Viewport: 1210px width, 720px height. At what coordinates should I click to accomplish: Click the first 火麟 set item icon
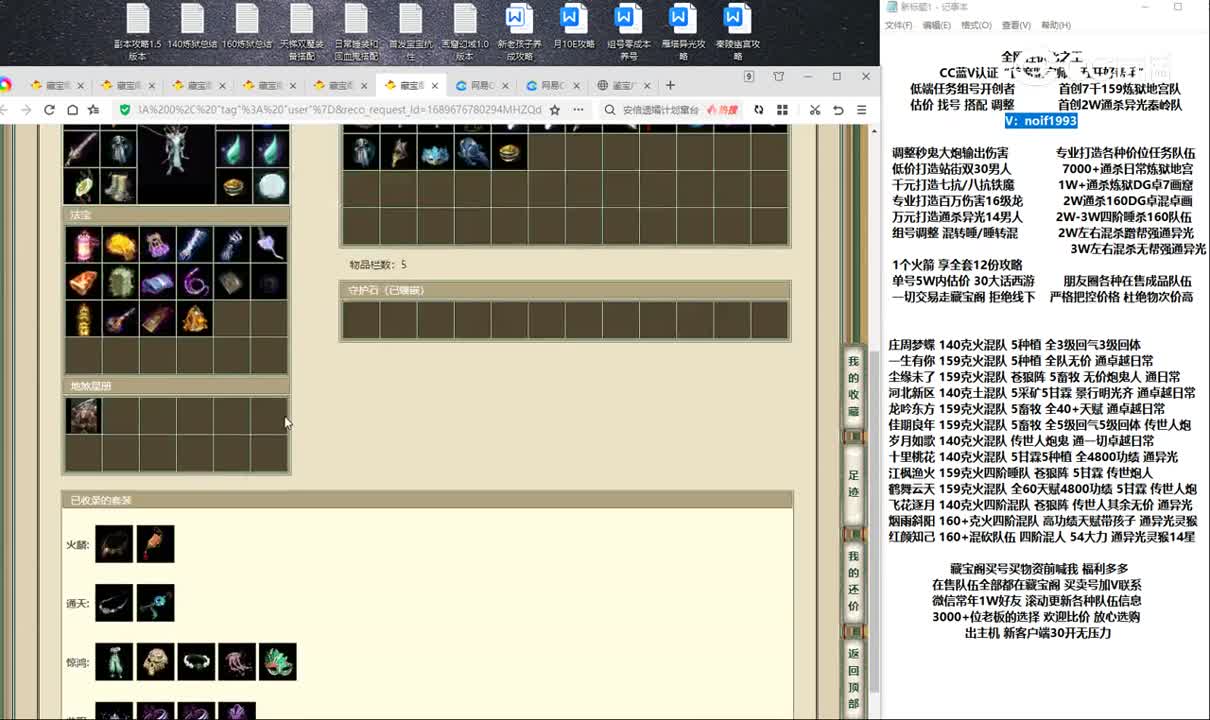(114, 544)
